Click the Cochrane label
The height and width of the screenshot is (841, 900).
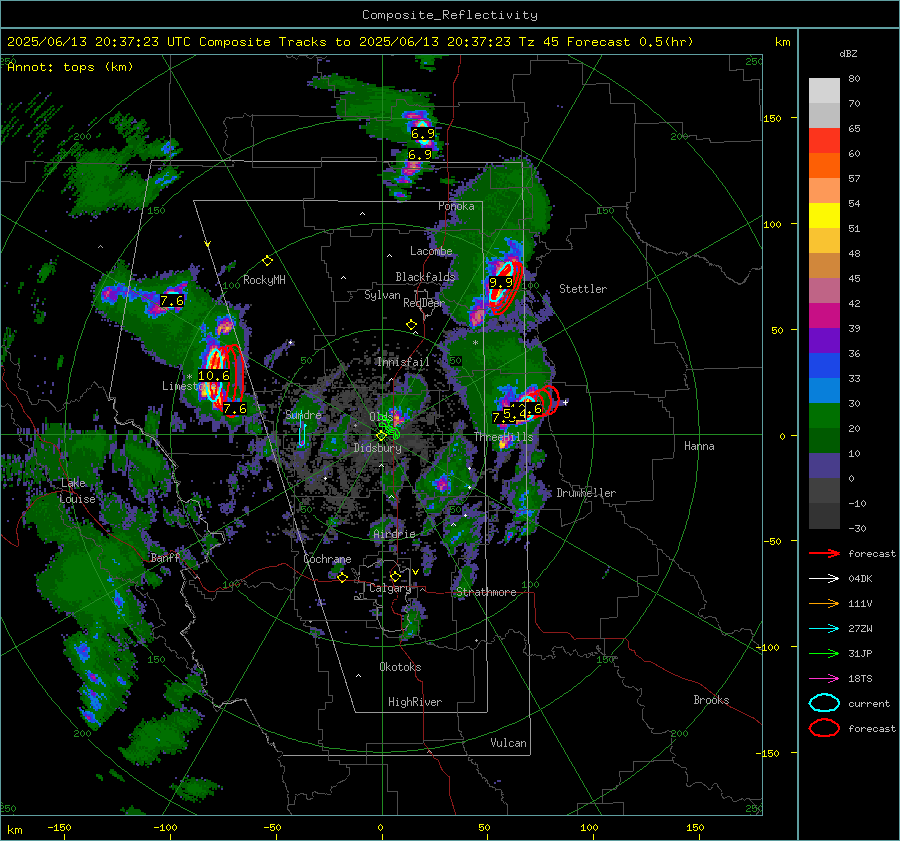pos(327,559)
